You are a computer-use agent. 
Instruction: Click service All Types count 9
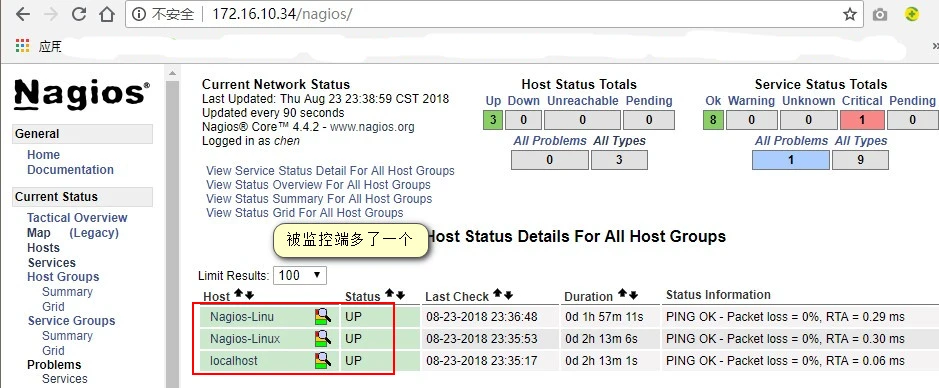pos(860,160)
